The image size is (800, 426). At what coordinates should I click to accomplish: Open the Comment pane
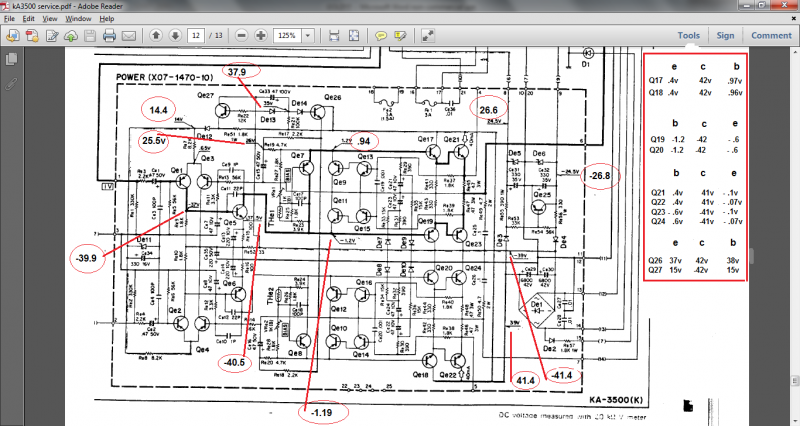coord(771,36)
